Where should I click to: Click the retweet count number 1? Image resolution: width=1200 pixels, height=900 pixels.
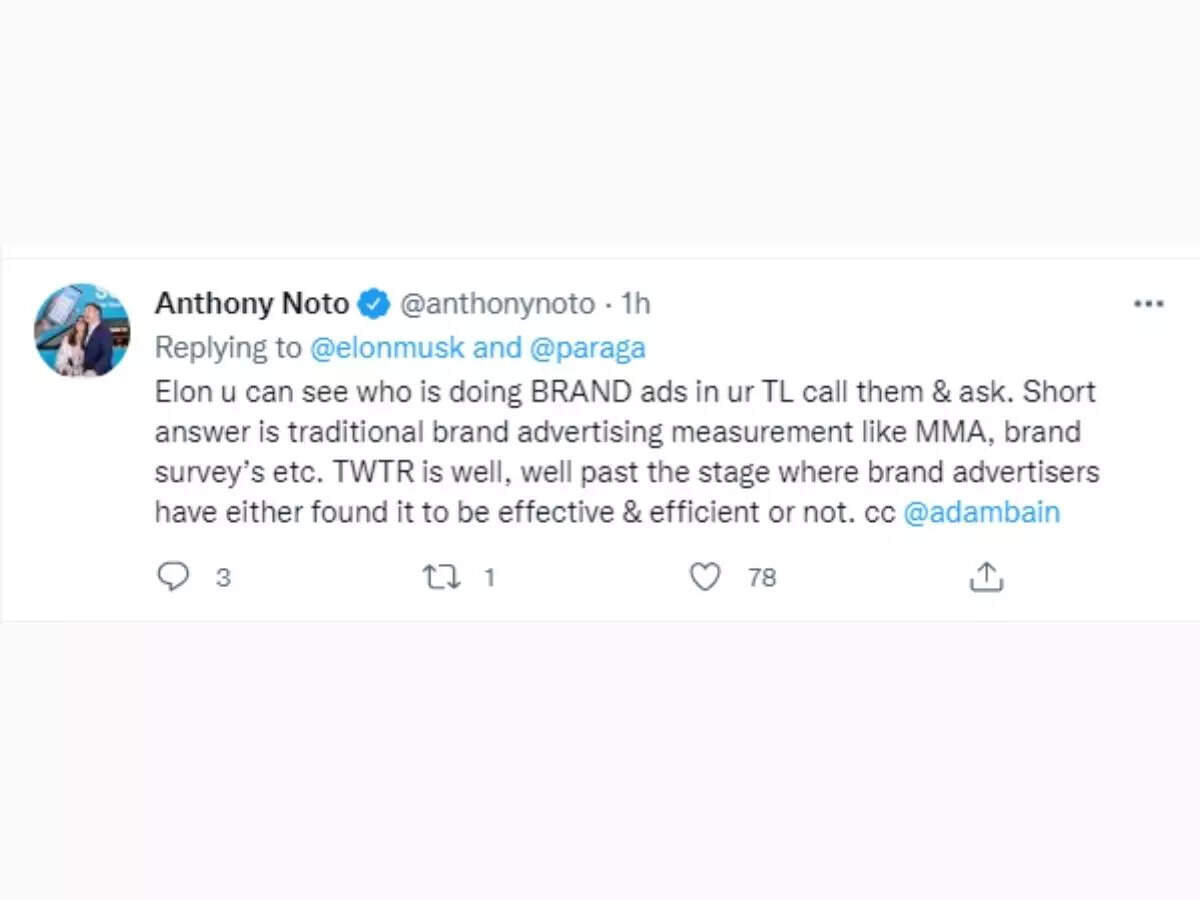pyautogui.click(x=490, y=578)
